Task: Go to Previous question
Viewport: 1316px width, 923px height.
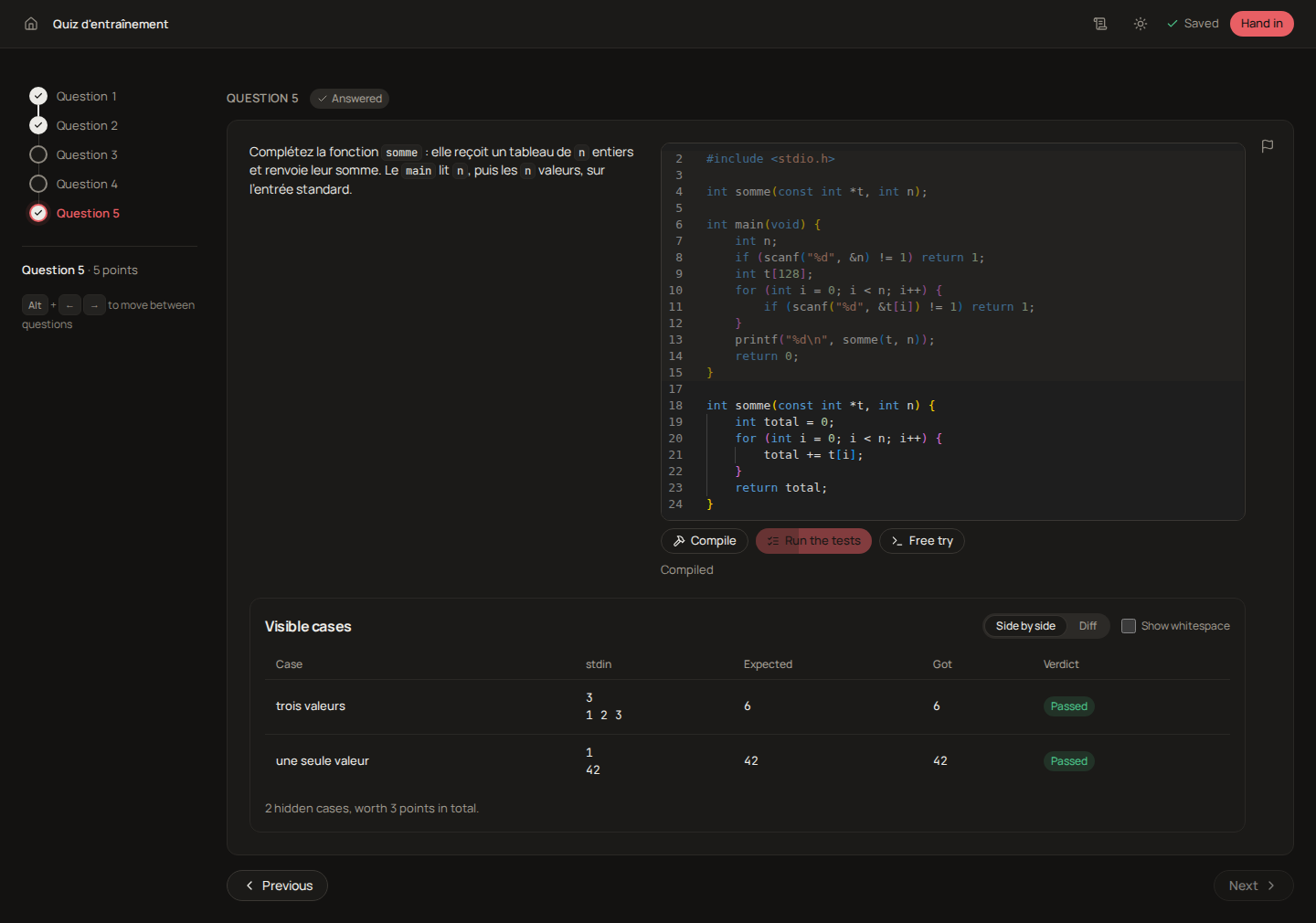Action: (x=277, y=886)
